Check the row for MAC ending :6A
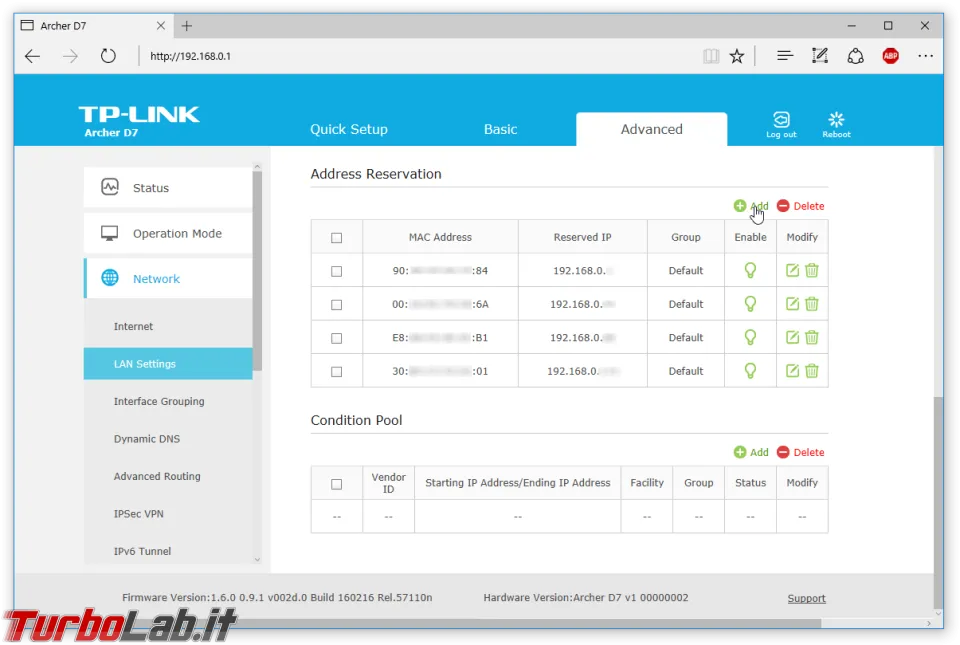The height and width of the screenshot is (645, 960). click(337, 305)
